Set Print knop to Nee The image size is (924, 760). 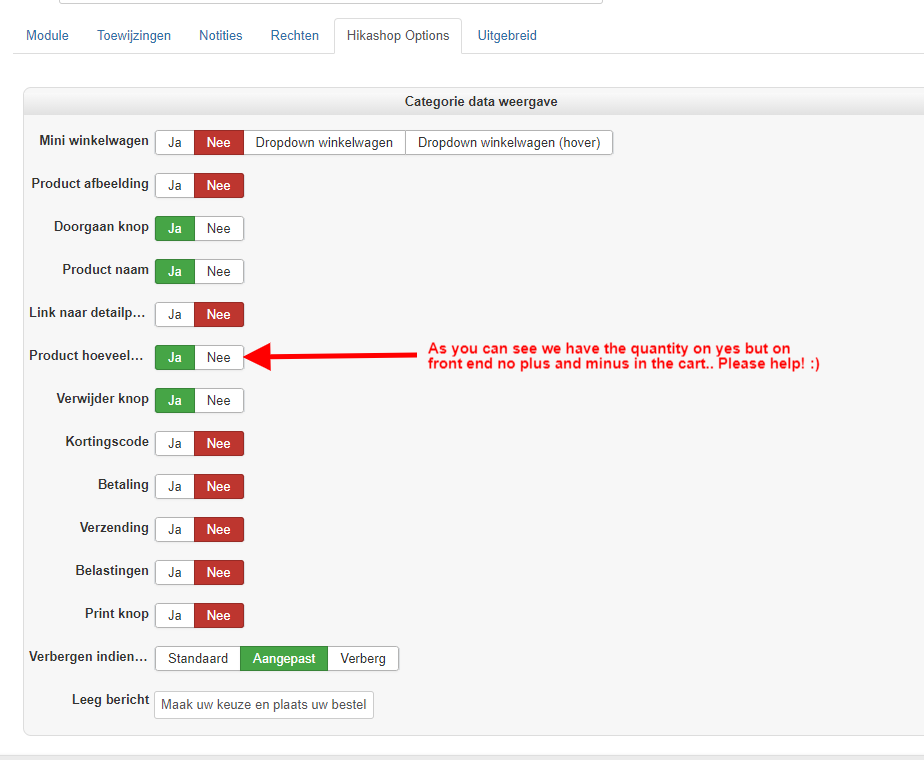pos(219,616)
